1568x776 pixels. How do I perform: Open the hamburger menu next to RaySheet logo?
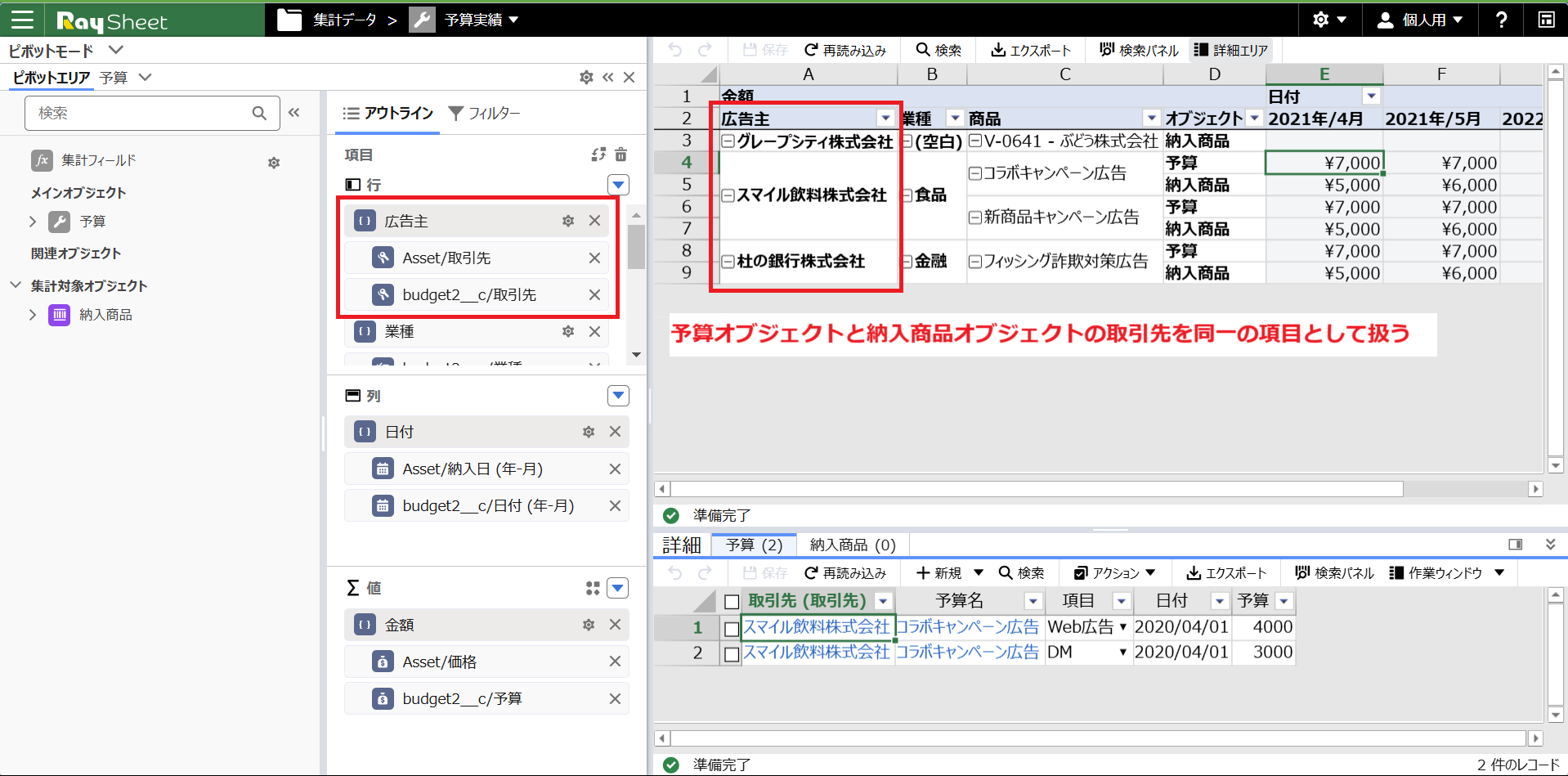22,20
